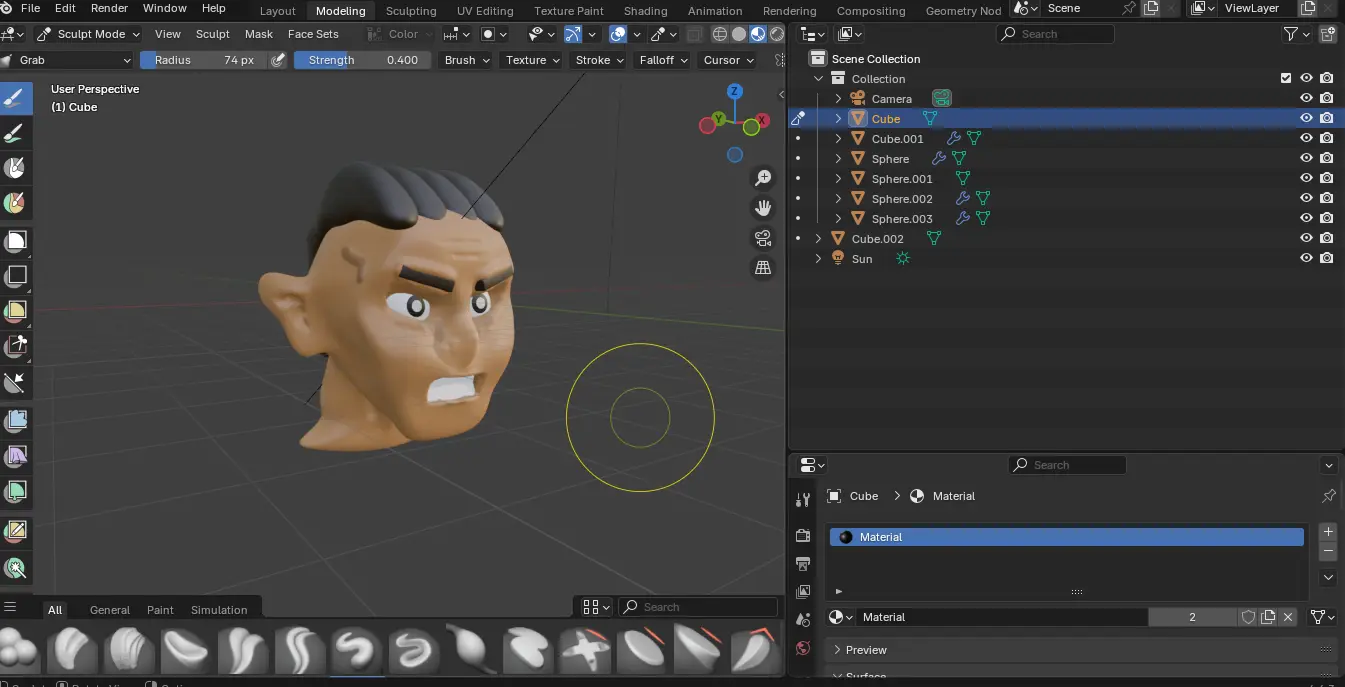Adjust the Strength slider
The height and width of the screenshot is (687, 1345).
tap(362, 60)
